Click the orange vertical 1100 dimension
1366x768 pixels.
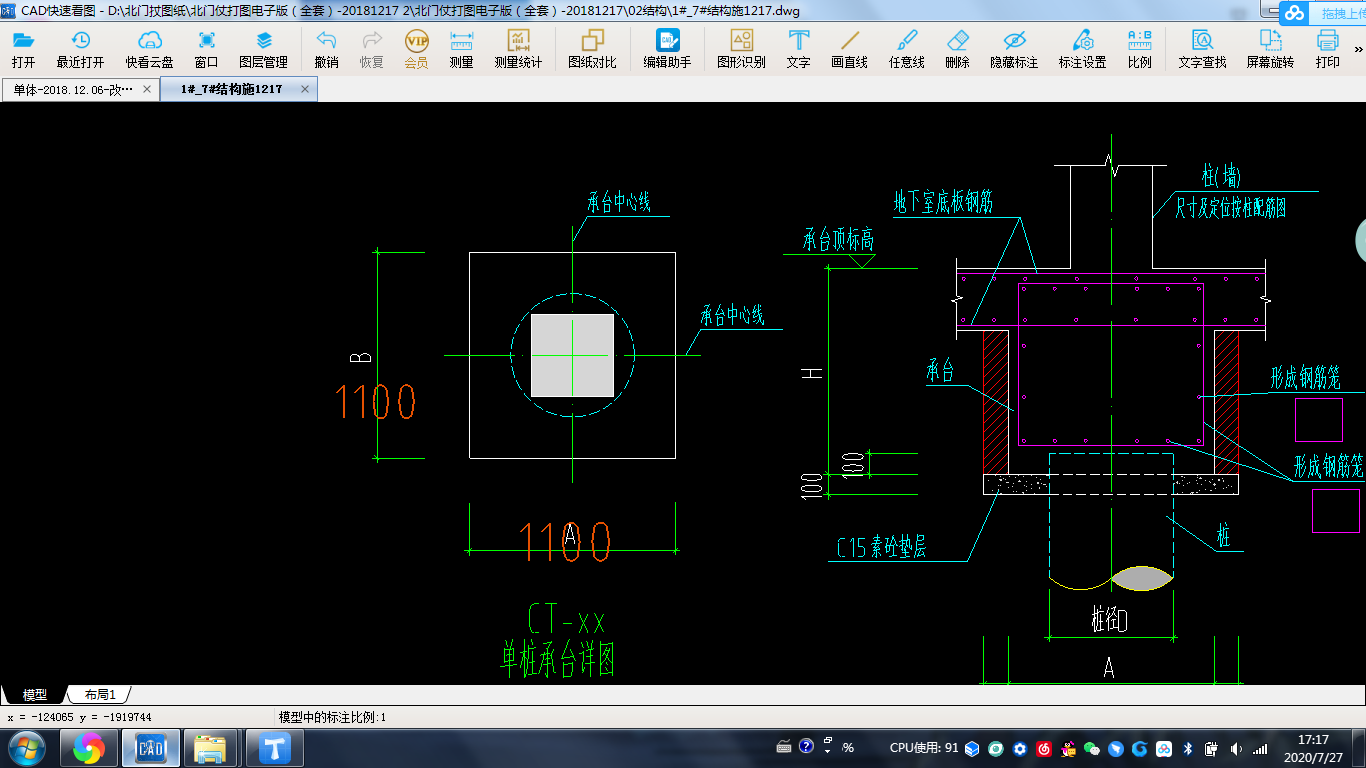tap(375, 402)
